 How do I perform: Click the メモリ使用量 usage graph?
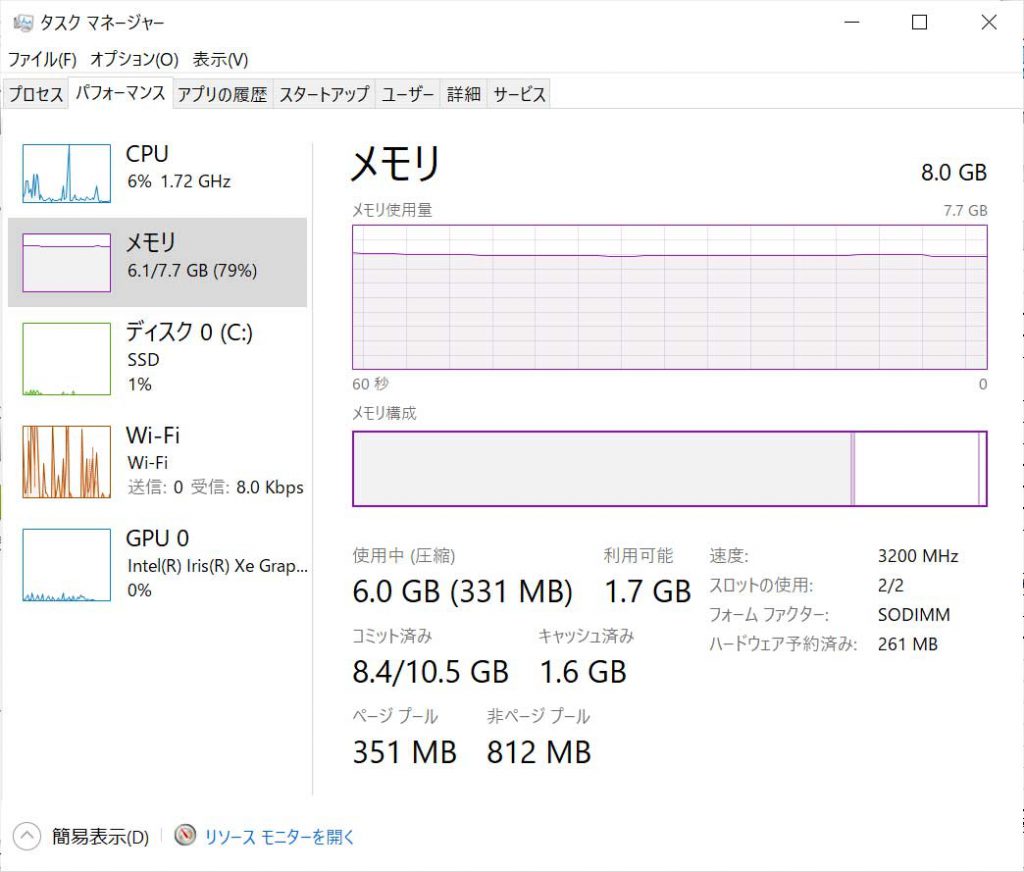[669, 297]
